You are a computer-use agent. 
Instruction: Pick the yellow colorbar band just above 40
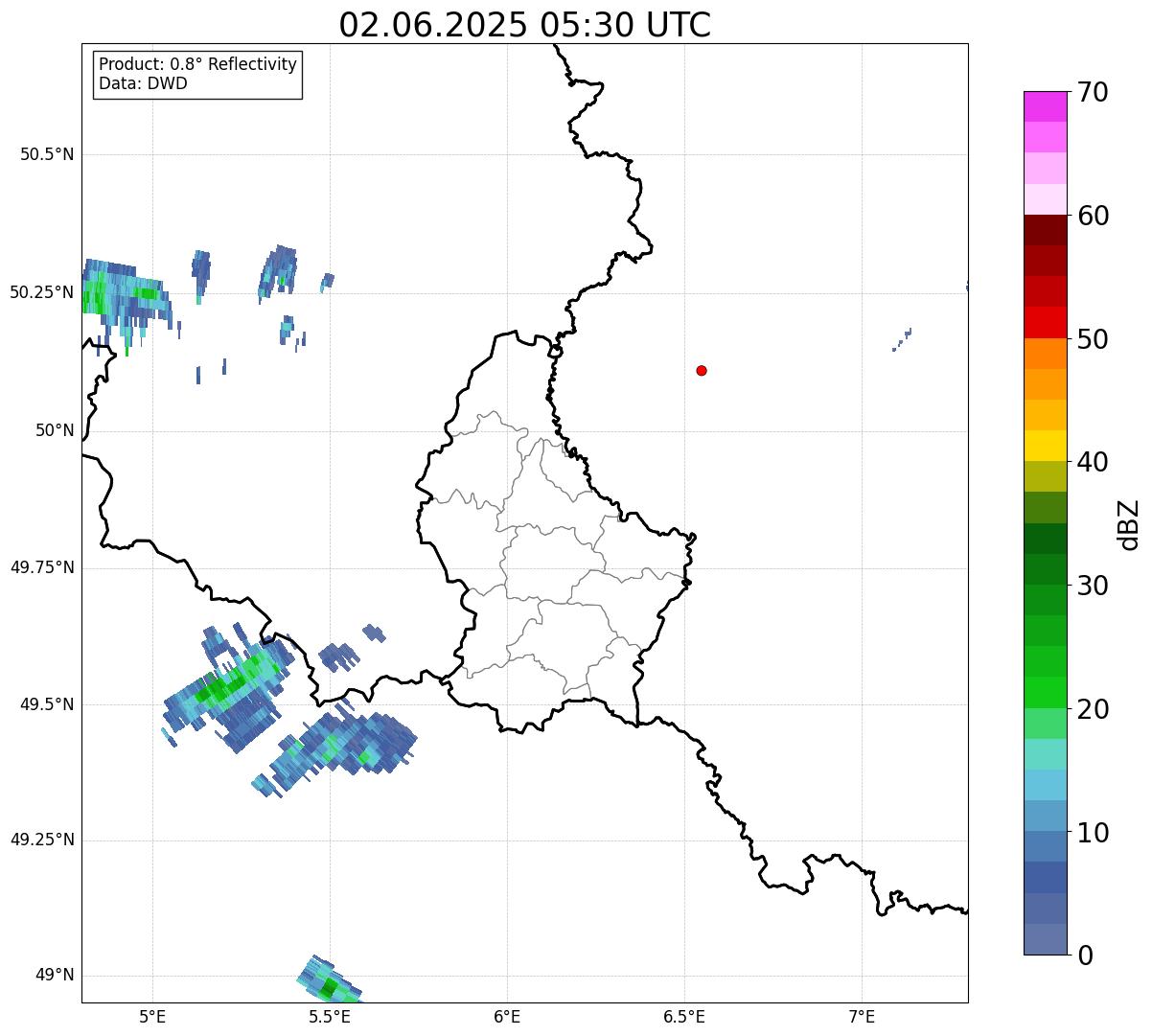click(1045, 446)
